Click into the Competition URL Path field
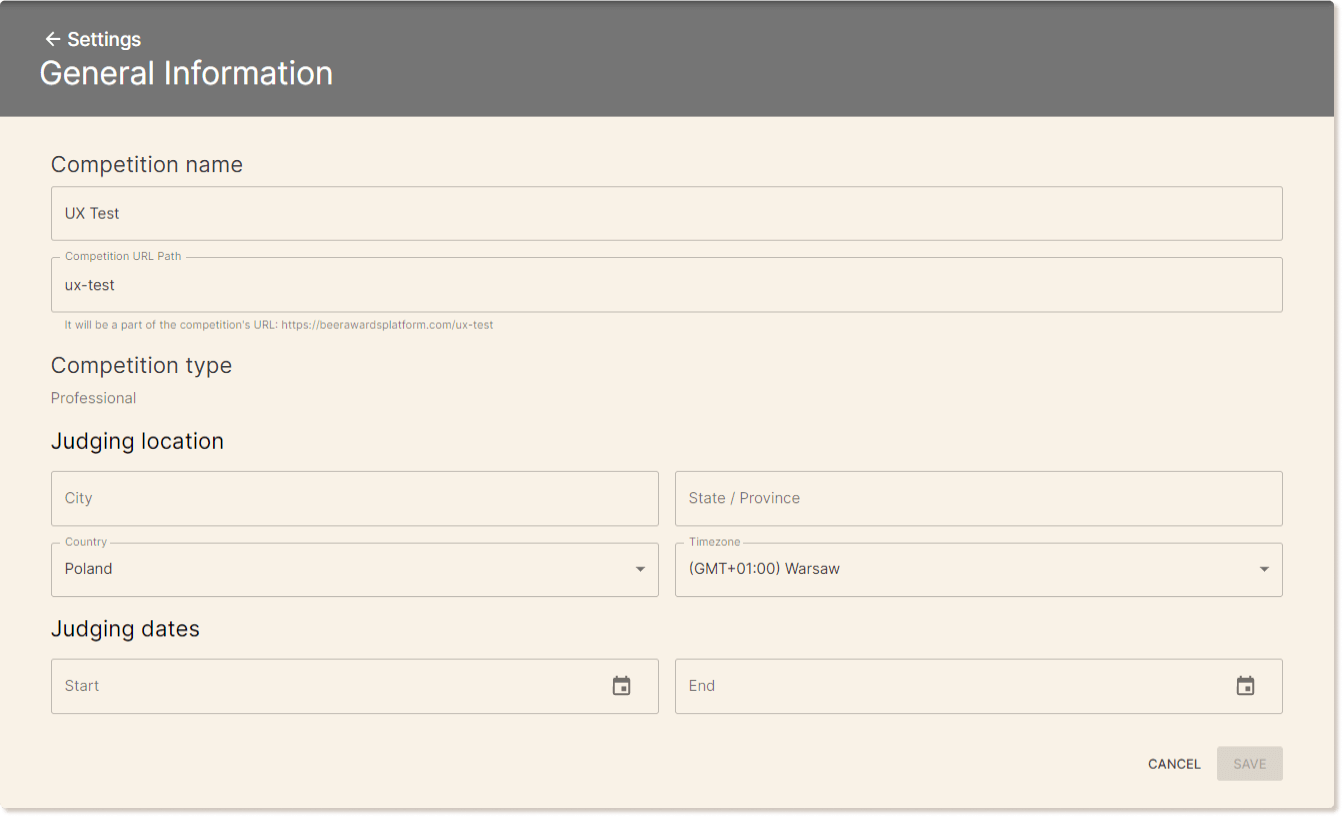Image resolution: width=1342 pixels, height=816 pixels. click(666, 285)
